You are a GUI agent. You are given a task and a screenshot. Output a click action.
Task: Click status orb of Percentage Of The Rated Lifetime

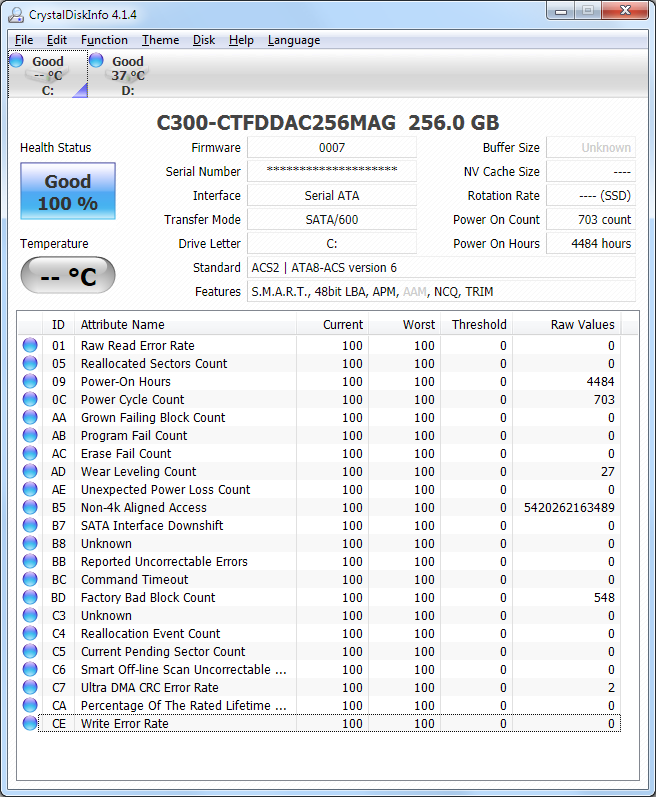30,705
